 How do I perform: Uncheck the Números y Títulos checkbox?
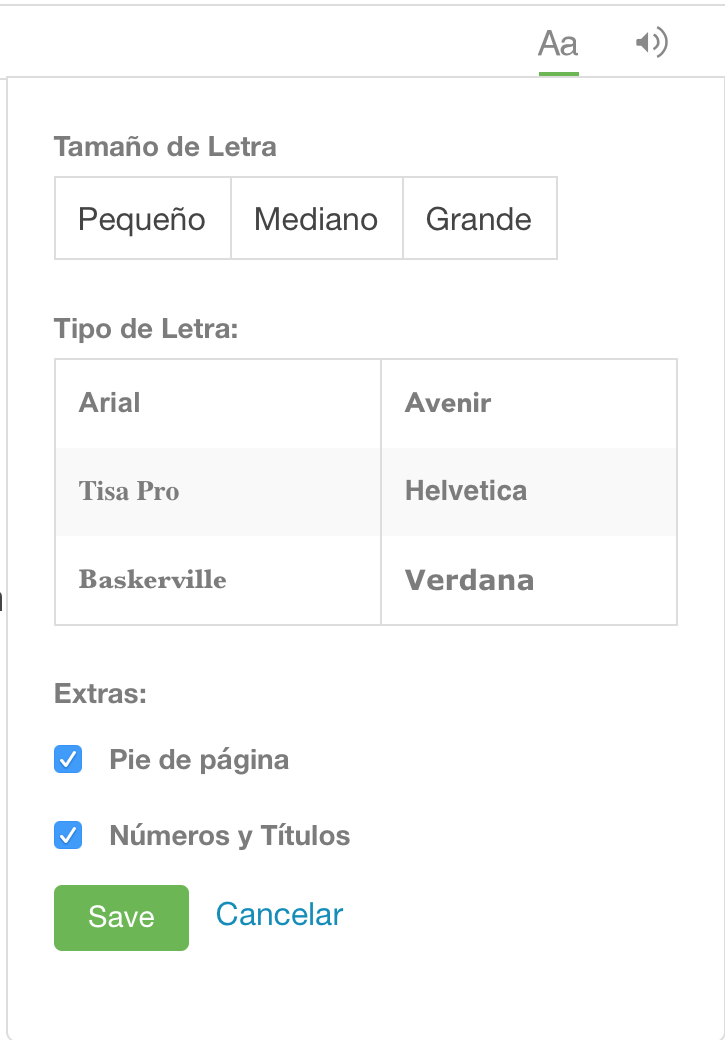68,835
